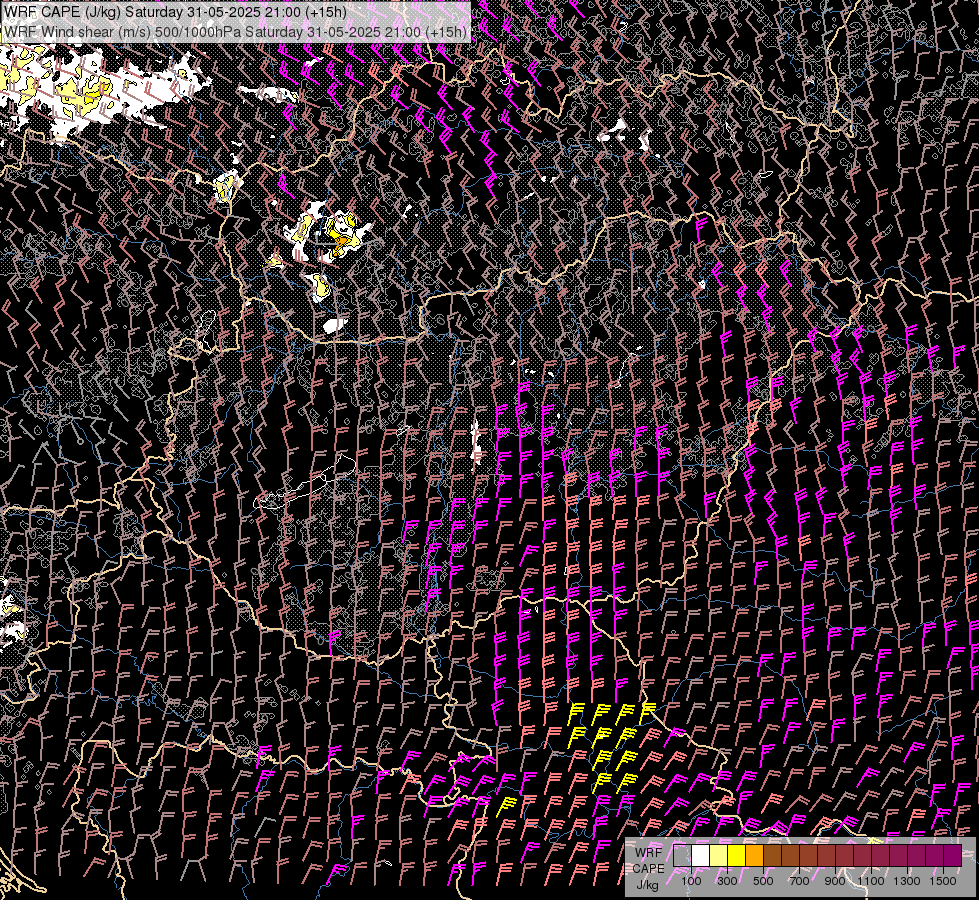The width and height of the screenshot is (979, 900).
Task: Click the WRF Wind shear title line
Action: (235, 32)
